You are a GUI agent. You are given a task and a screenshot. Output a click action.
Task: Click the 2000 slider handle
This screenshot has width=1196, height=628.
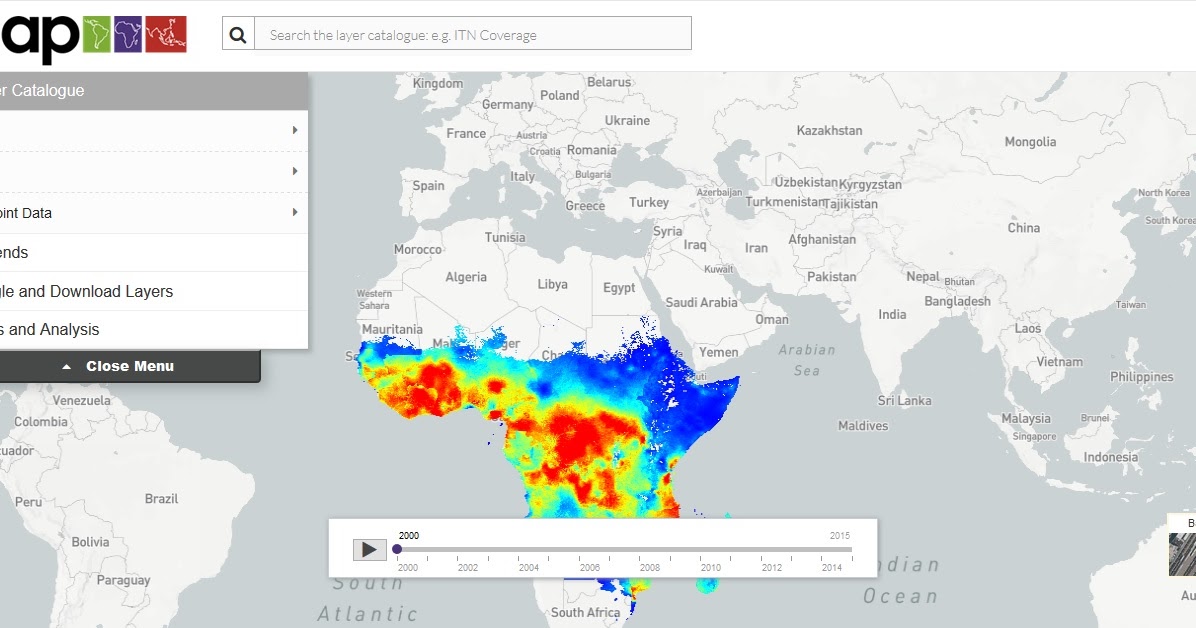396,549
